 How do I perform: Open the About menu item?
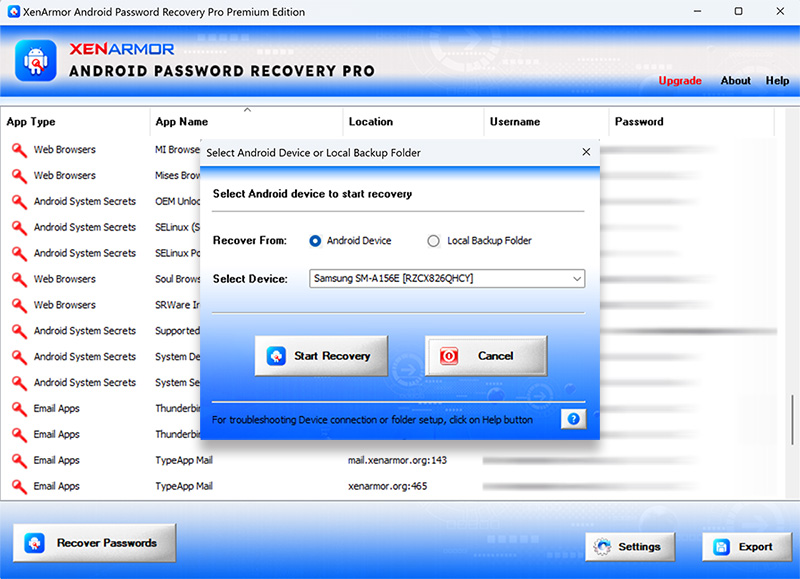pyautogui.click(x=735, y=81)
